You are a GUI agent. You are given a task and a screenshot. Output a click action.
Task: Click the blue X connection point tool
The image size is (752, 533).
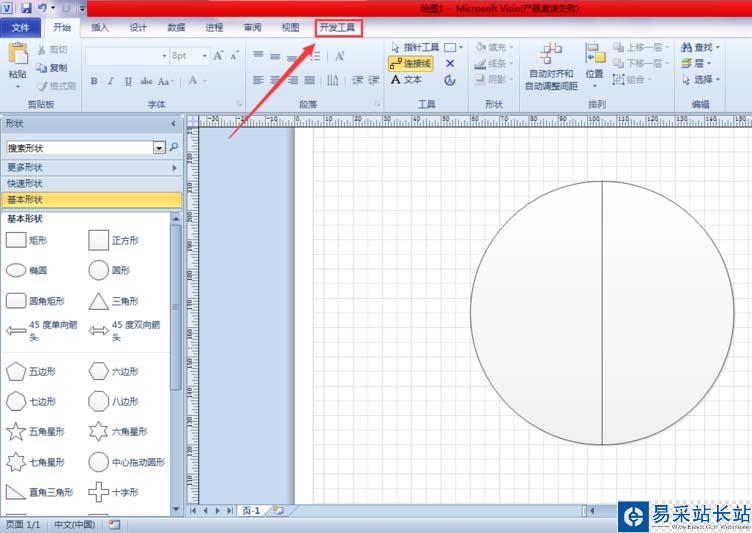tap(450, 63)
